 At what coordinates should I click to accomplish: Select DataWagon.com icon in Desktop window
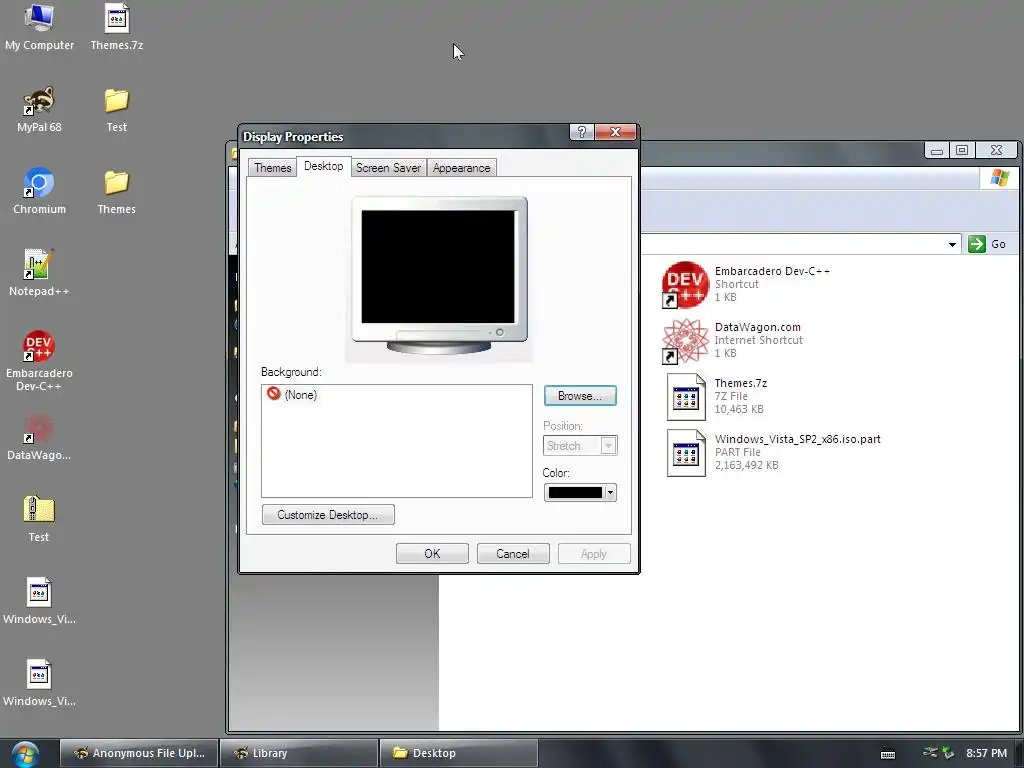coord(685,340)
